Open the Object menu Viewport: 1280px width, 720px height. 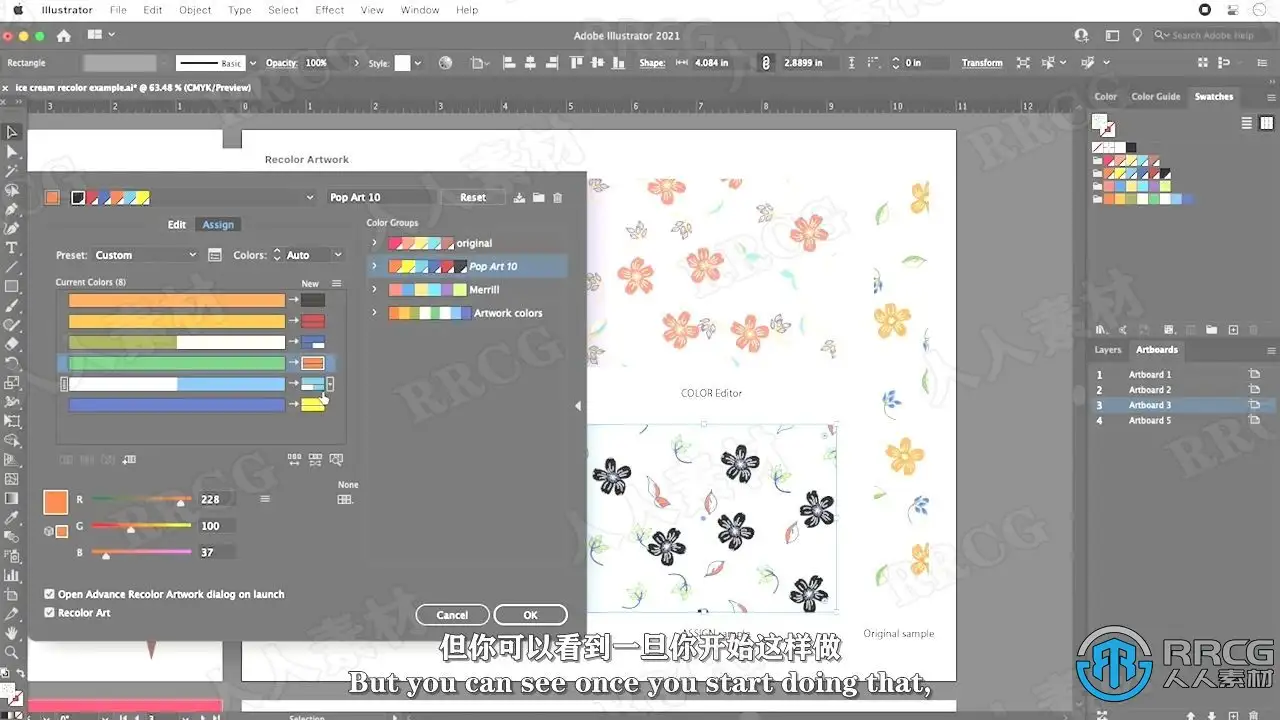195,10
